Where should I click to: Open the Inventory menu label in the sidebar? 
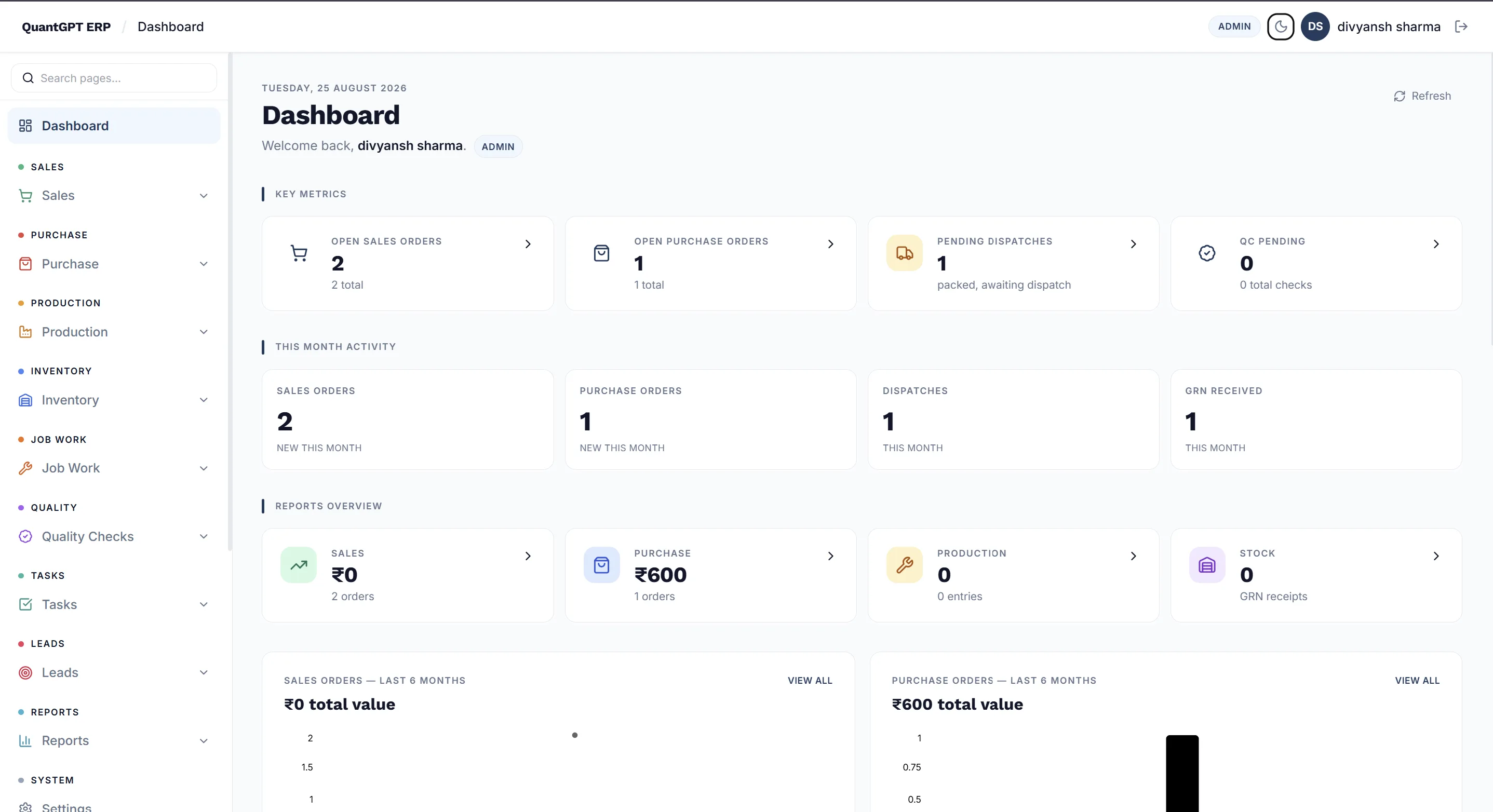(70, 400)
